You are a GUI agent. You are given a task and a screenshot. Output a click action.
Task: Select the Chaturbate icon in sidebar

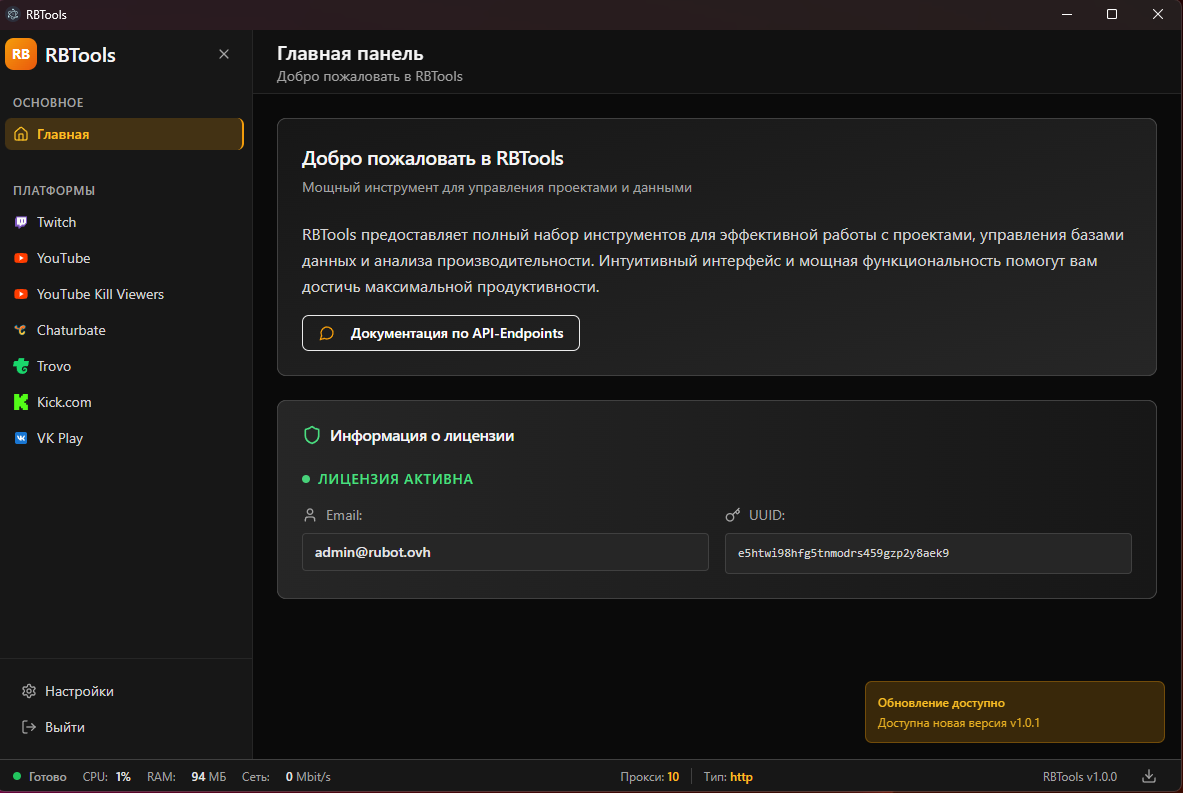(21, 330)
